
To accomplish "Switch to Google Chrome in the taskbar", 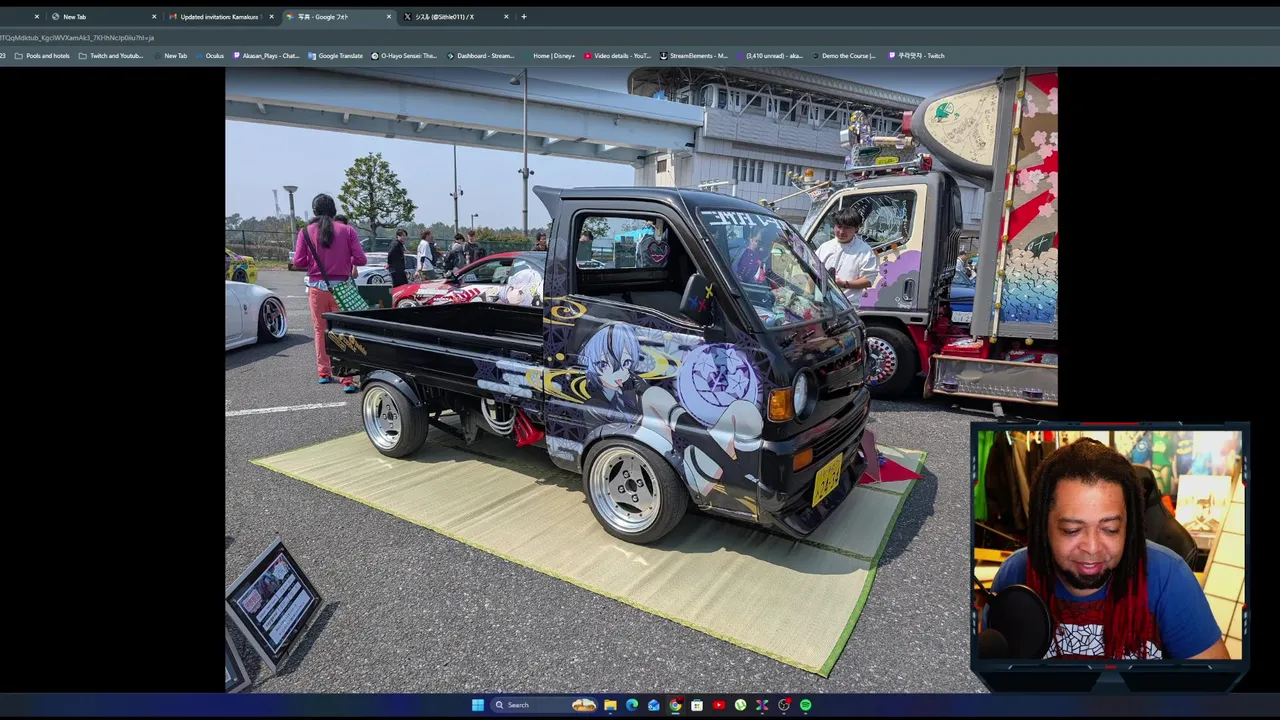I will pyautogui.click(x=675, y=705).
